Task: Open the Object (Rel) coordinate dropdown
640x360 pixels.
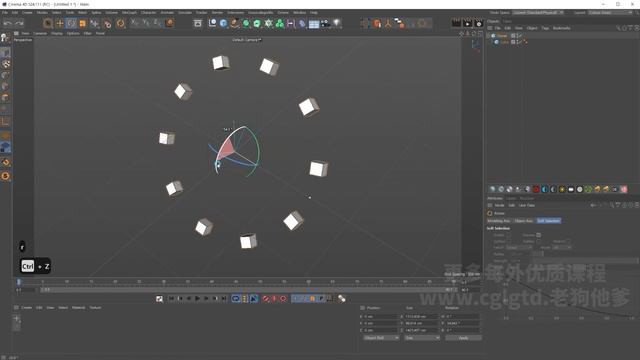Action: point(381,338)
